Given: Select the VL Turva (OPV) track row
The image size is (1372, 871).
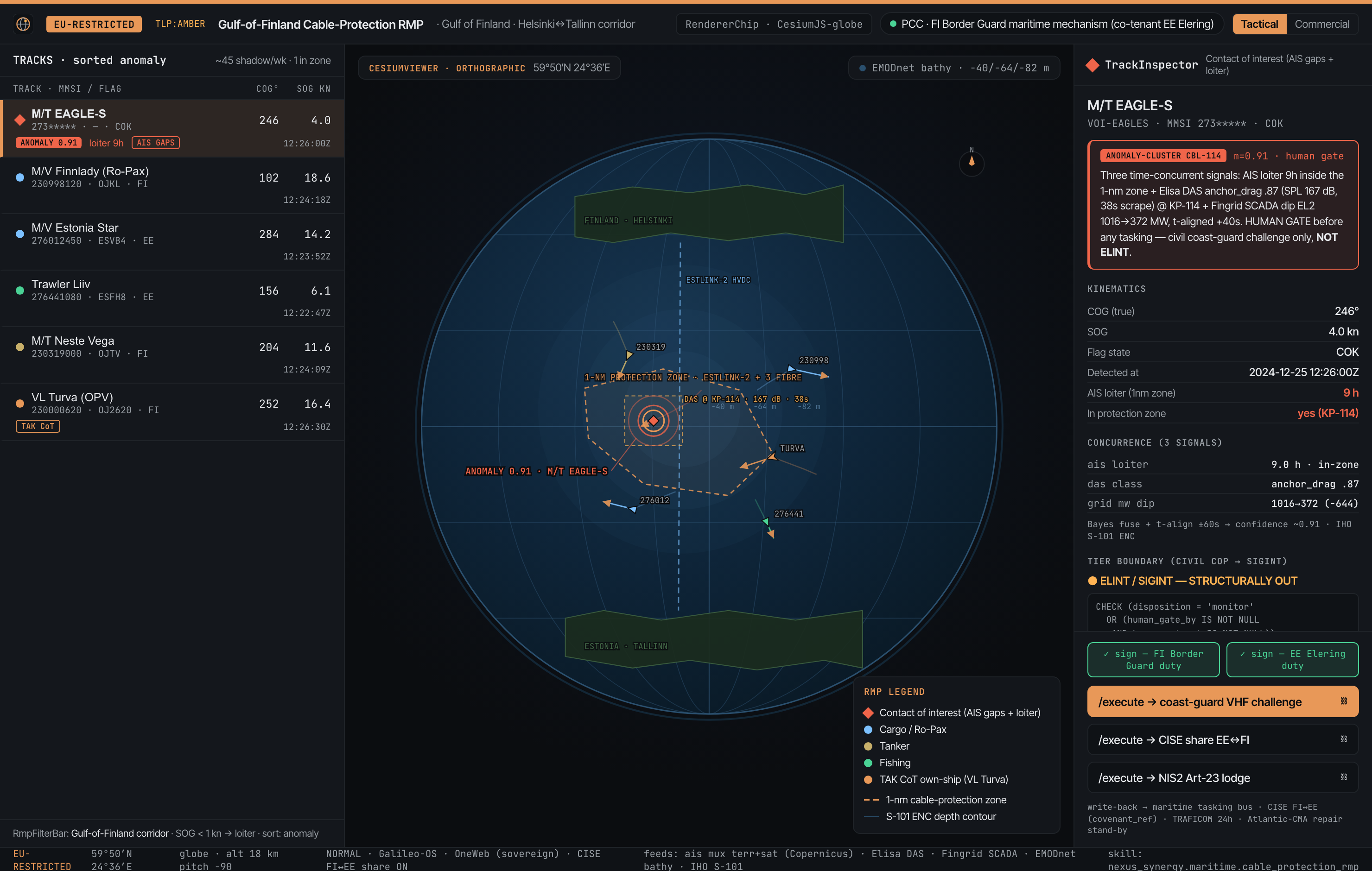Looking at the screenshot, I should pyautogui.click(x=172, y=411).
